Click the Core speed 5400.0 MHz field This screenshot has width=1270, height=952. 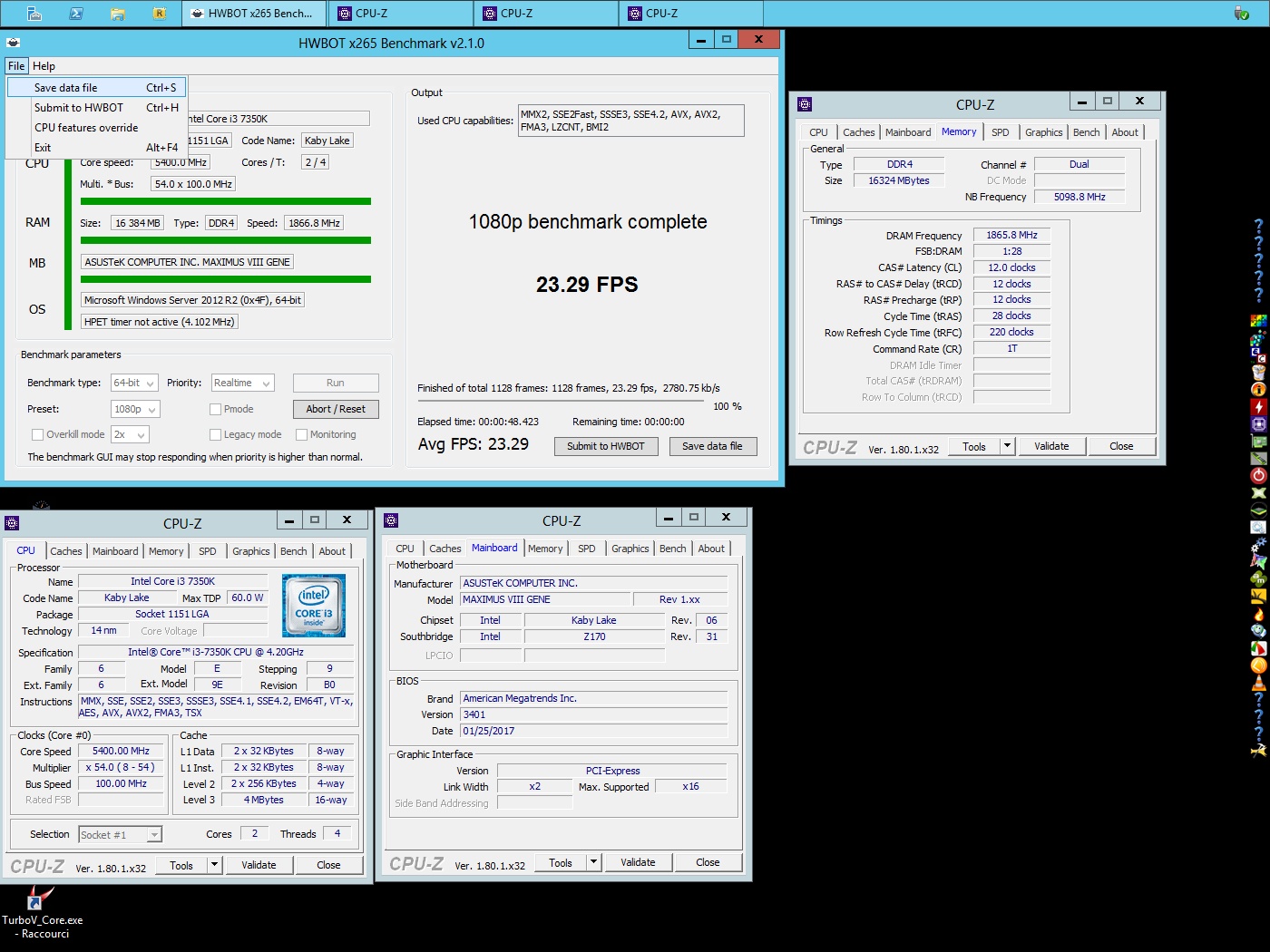click(181, 162)
